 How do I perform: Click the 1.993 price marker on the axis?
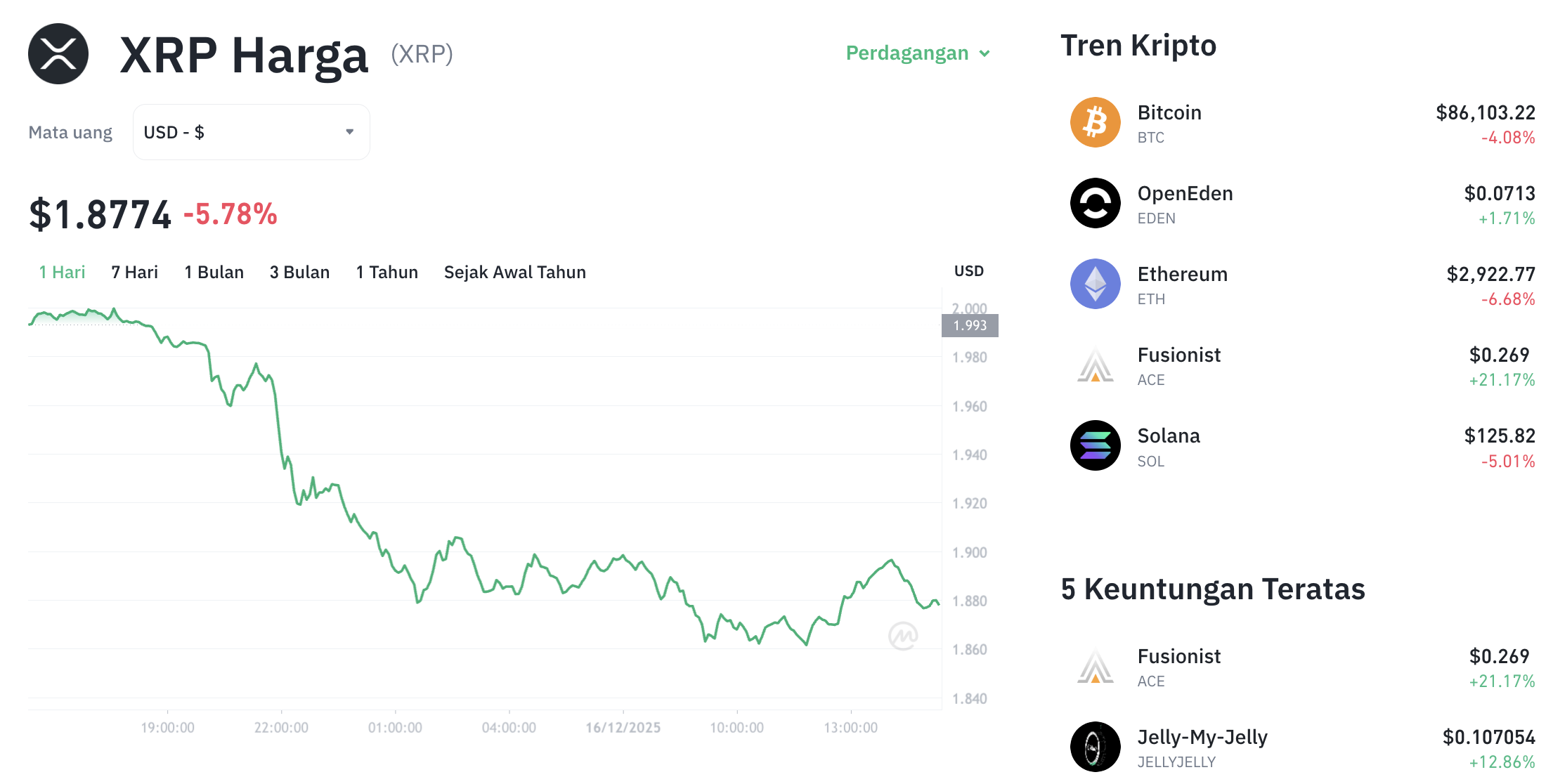point(970,325)
